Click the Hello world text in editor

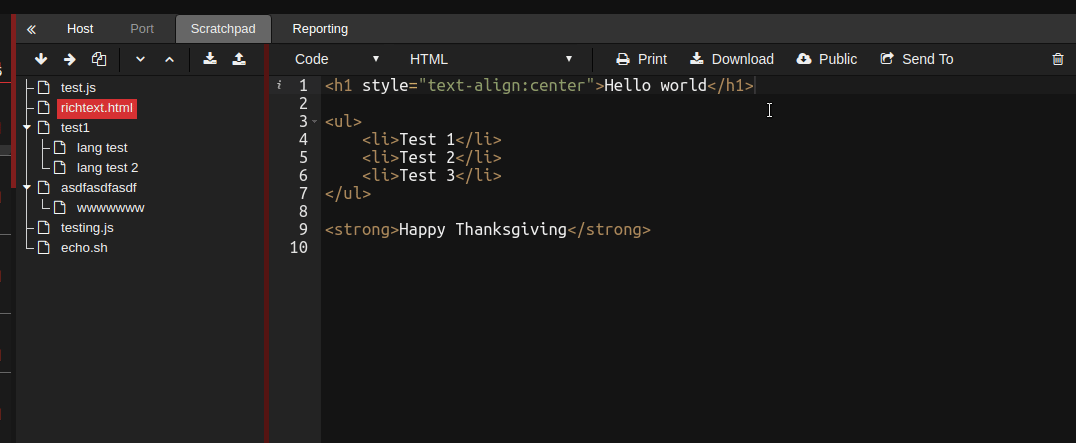pos(655,86)
